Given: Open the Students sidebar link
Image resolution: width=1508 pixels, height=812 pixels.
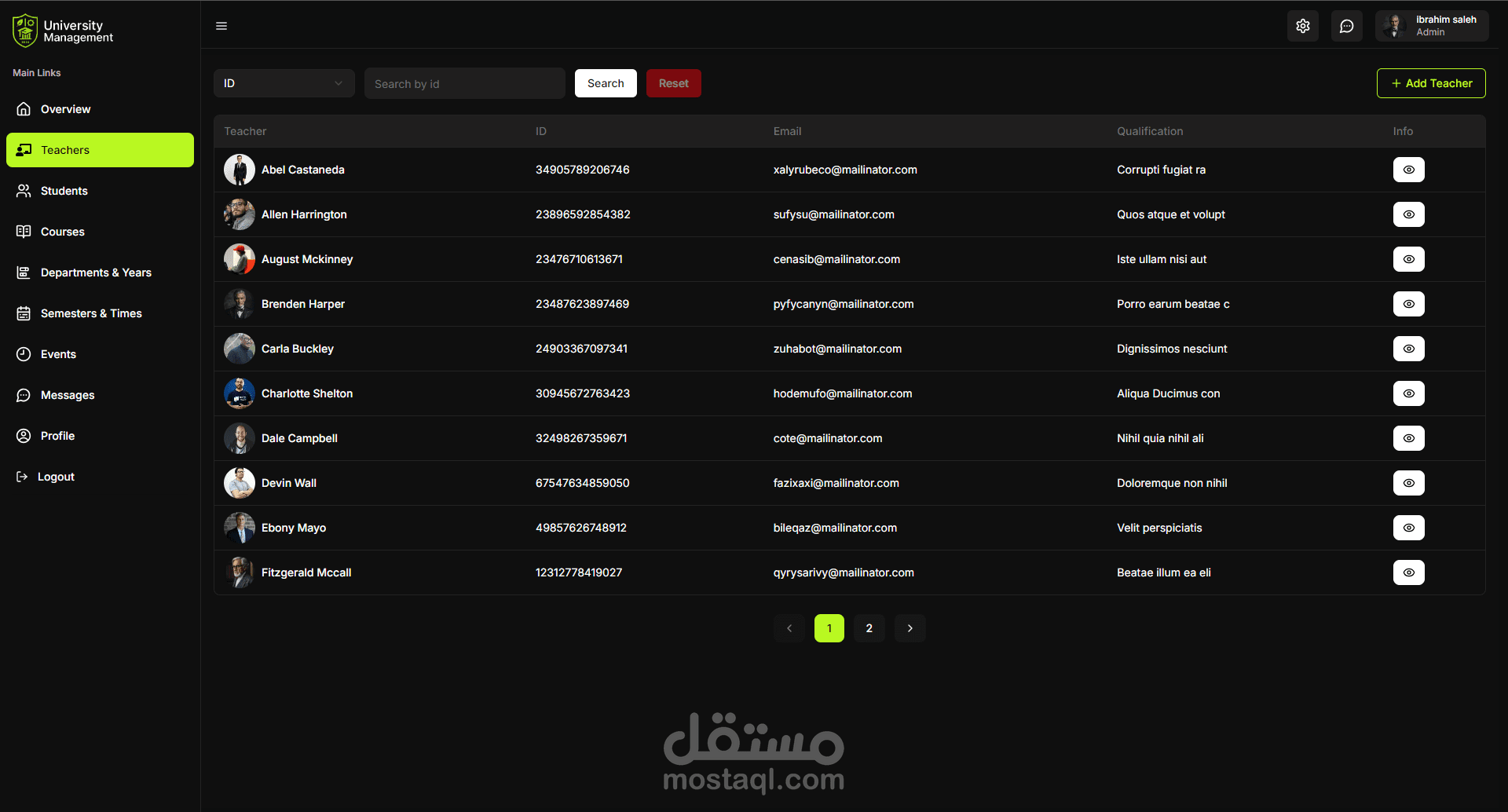Looking at the screenshot, I should 100,191.
